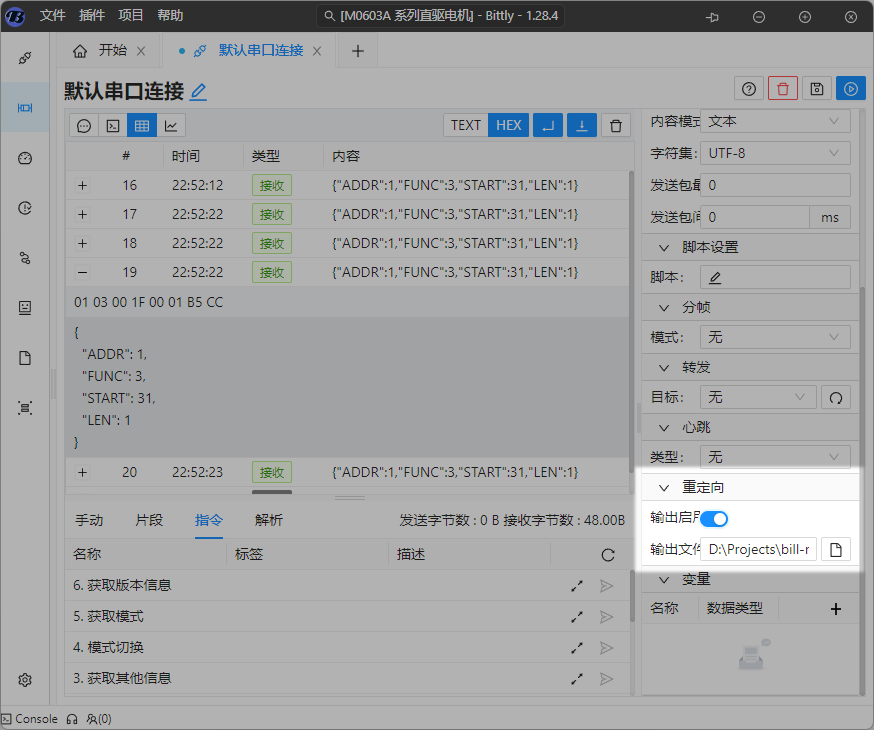This screenshot has width=874, height=730.
Task: Toggle TEXT display mode
Action: click(x=465, y=125)
